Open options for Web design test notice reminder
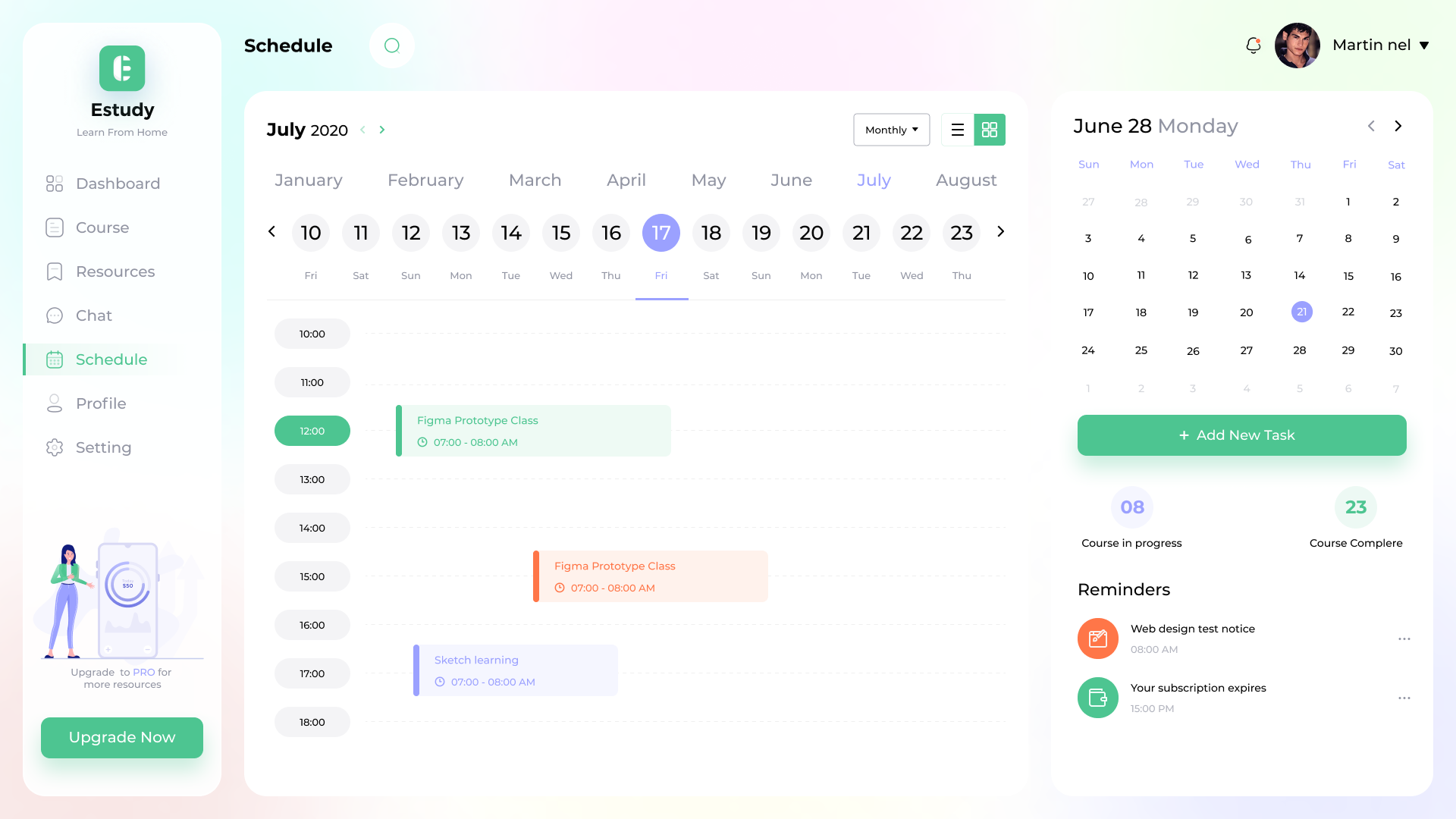Image resolution: width=1456 pixels, height=819 pixels. (1404, 639)
